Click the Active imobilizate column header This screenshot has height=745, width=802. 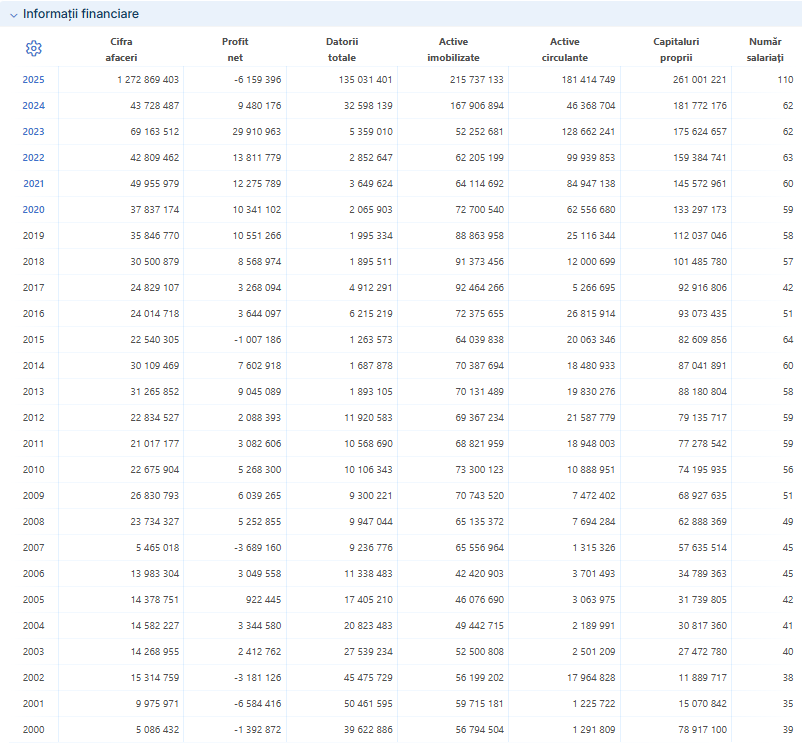[x=454, y=50]
